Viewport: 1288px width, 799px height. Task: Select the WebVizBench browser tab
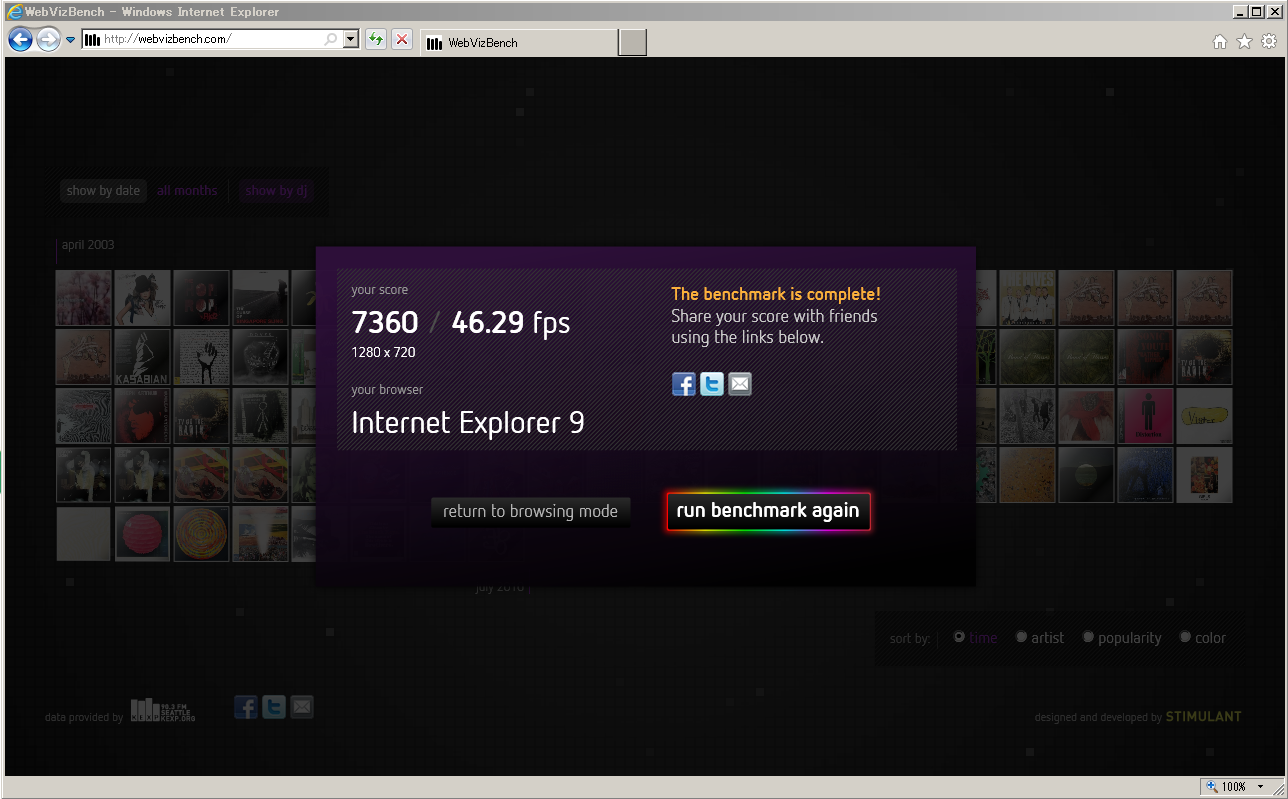pos(520,43)
